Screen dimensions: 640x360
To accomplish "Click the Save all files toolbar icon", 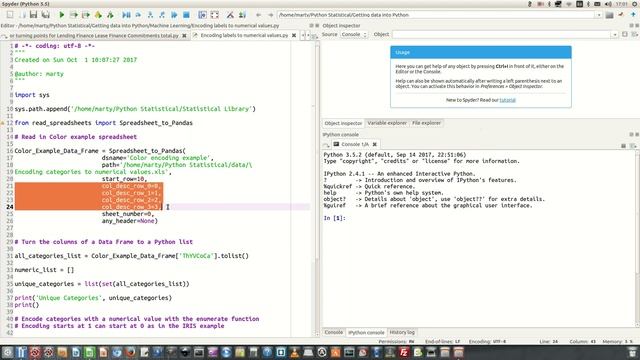I will 46,15.
